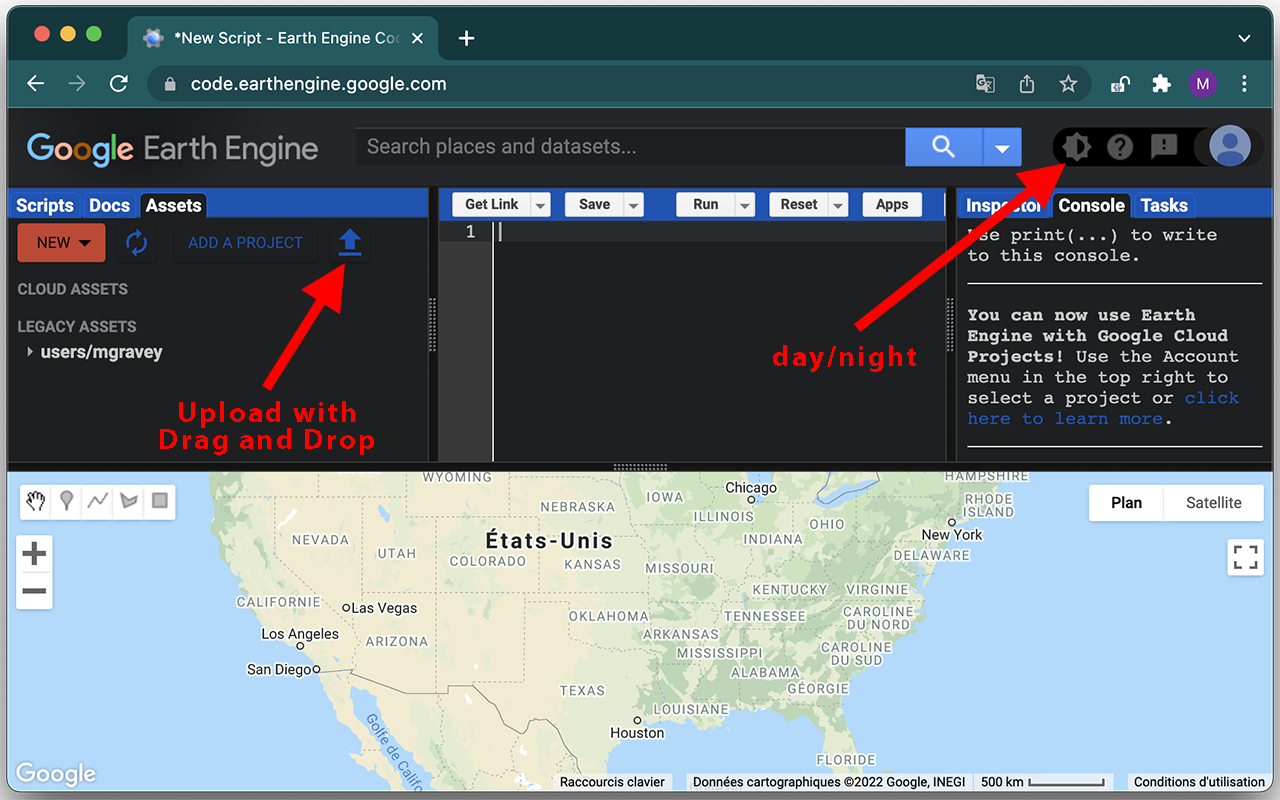The width and height of the screenshot is (1280, 800).
Task: Click the Chrome share page icon
Action: 1027,84
